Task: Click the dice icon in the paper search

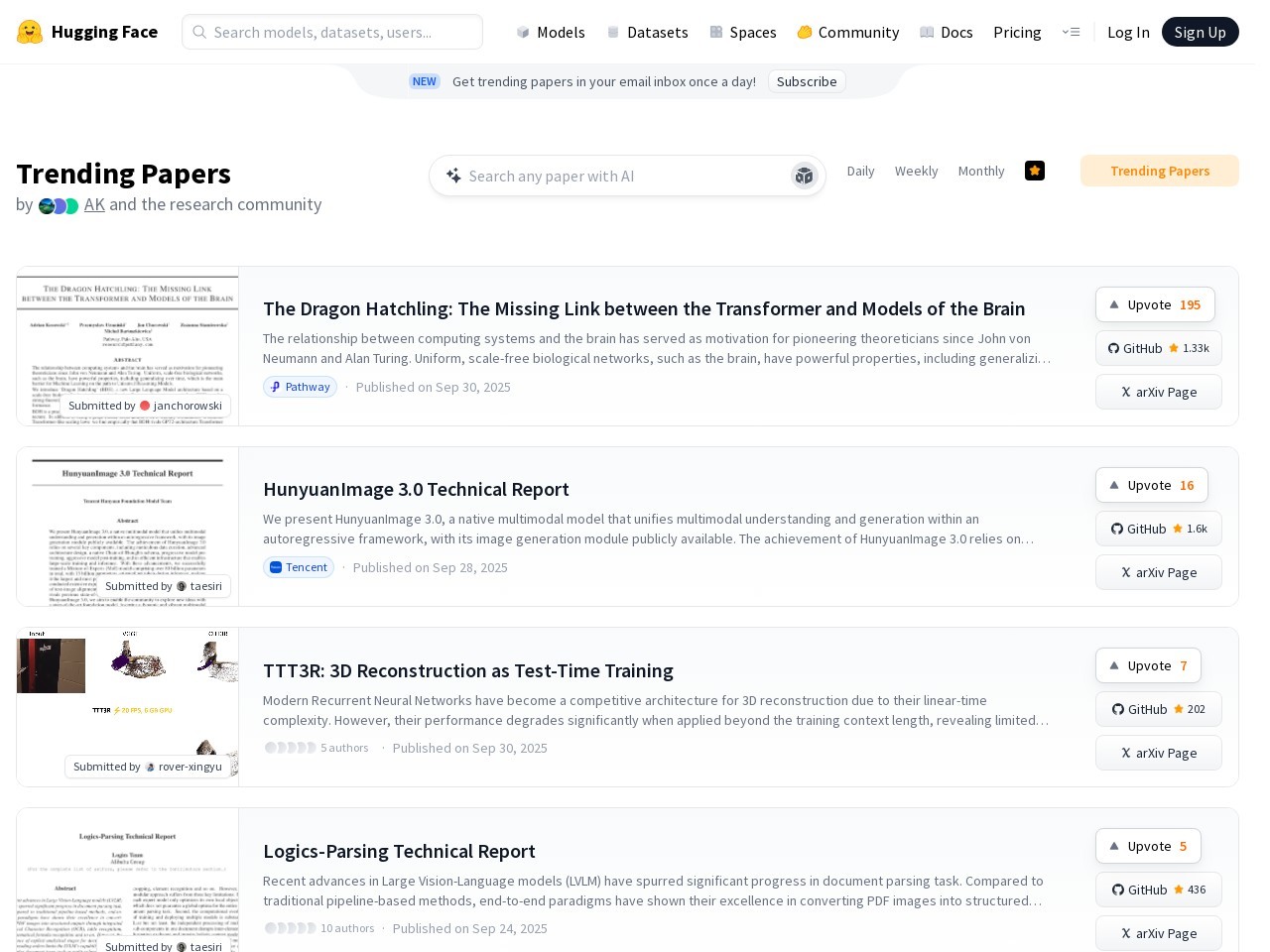Action: [804, 177]
